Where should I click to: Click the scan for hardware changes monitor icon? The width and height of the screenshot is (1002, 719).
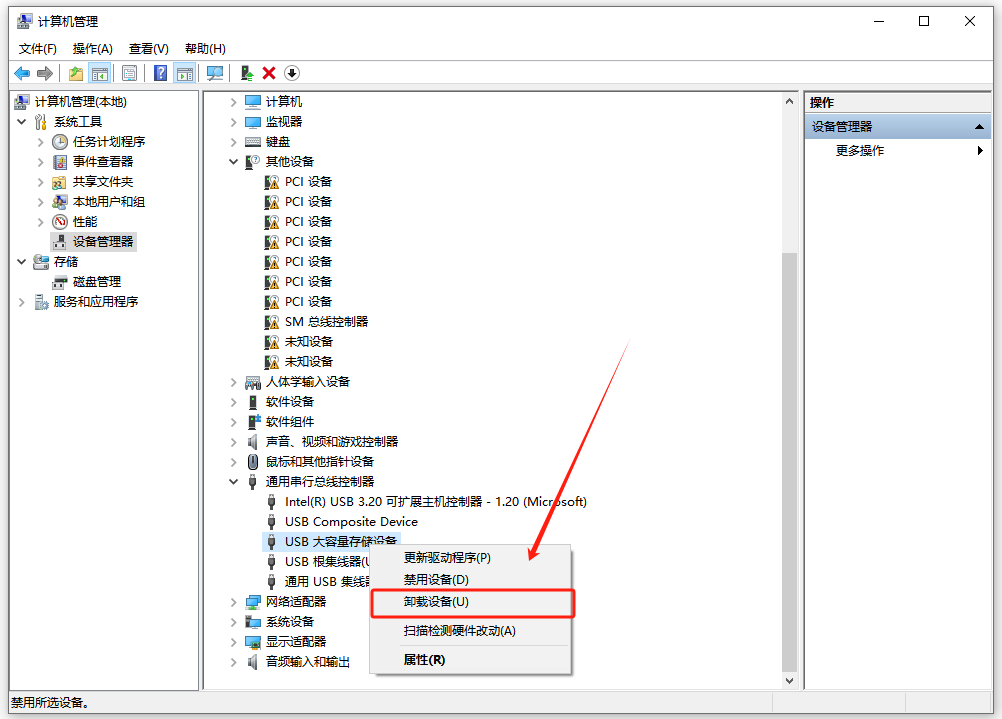click(x=214, y=73)
